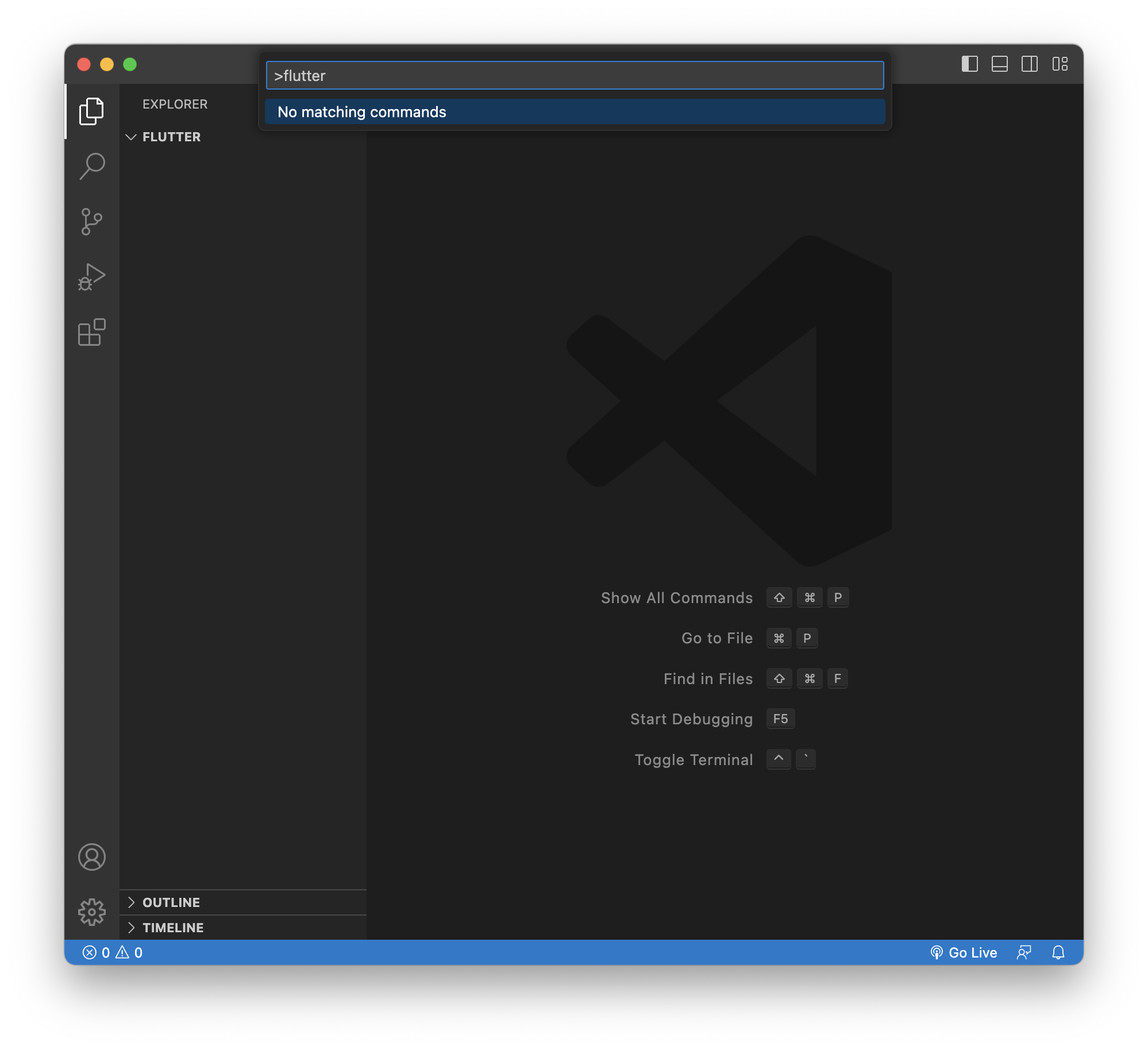Maximize the window with green button

(x=130, y=64)
